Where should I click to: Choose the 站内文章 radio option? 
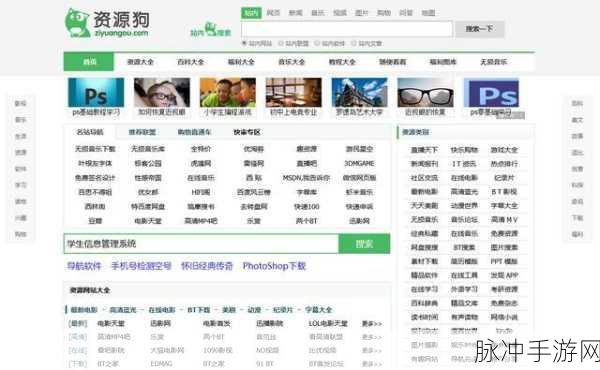click(367, 44)
